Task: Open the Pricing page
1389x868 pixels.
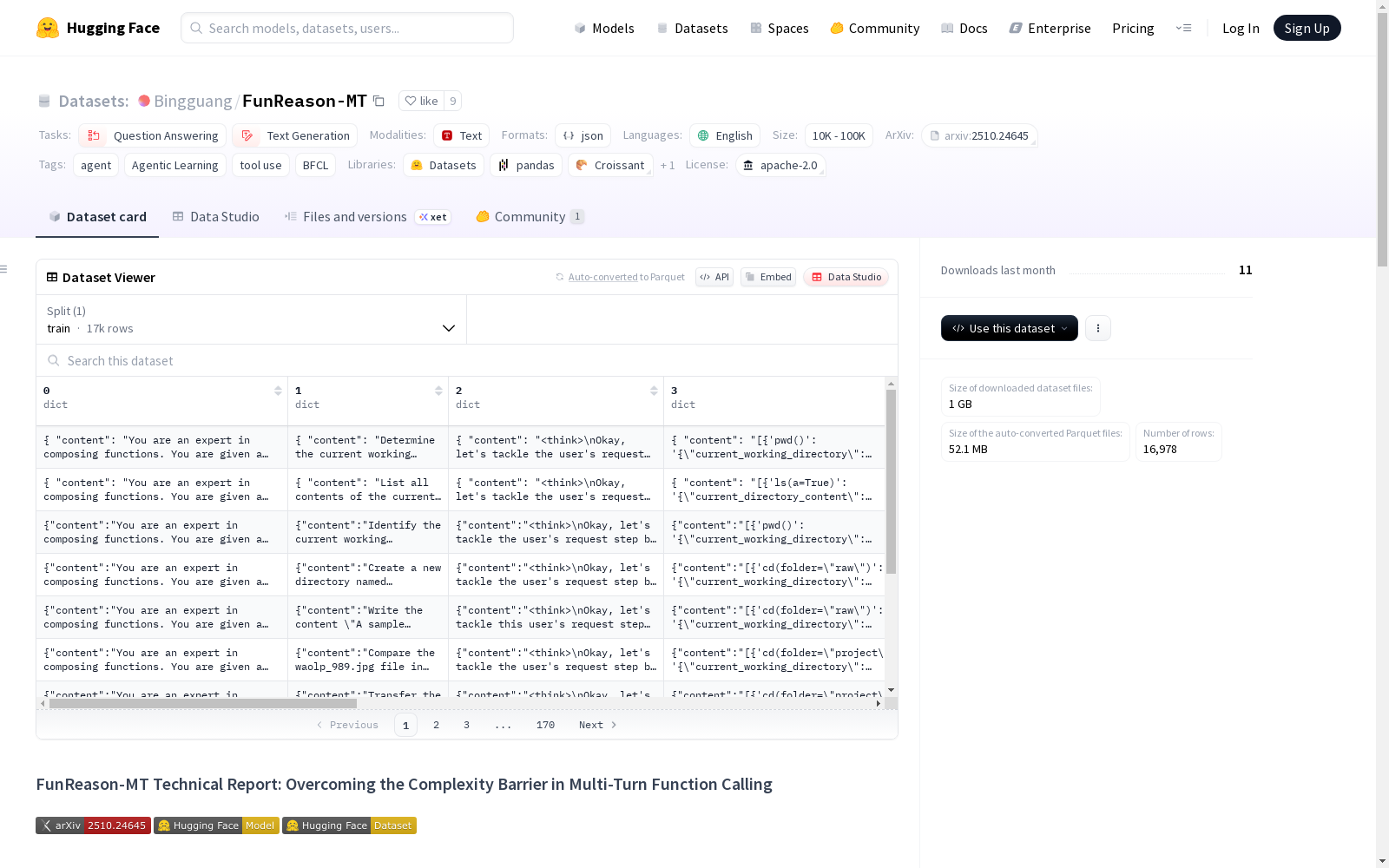Action: [x=1133, y=28]
